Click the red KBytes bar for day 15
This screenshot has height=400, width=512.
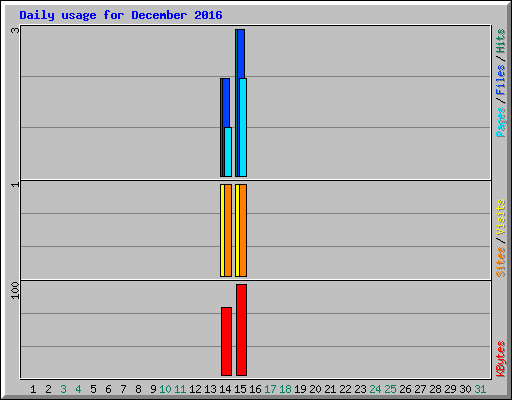pos(241,330)
